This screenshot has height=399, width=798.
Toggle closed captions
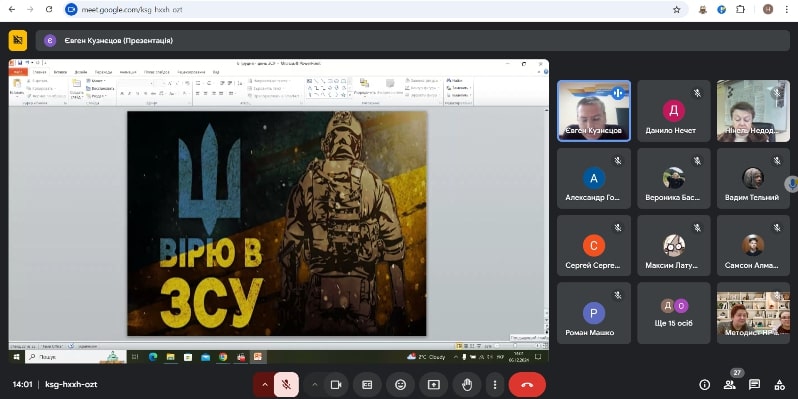coord(367,385)
